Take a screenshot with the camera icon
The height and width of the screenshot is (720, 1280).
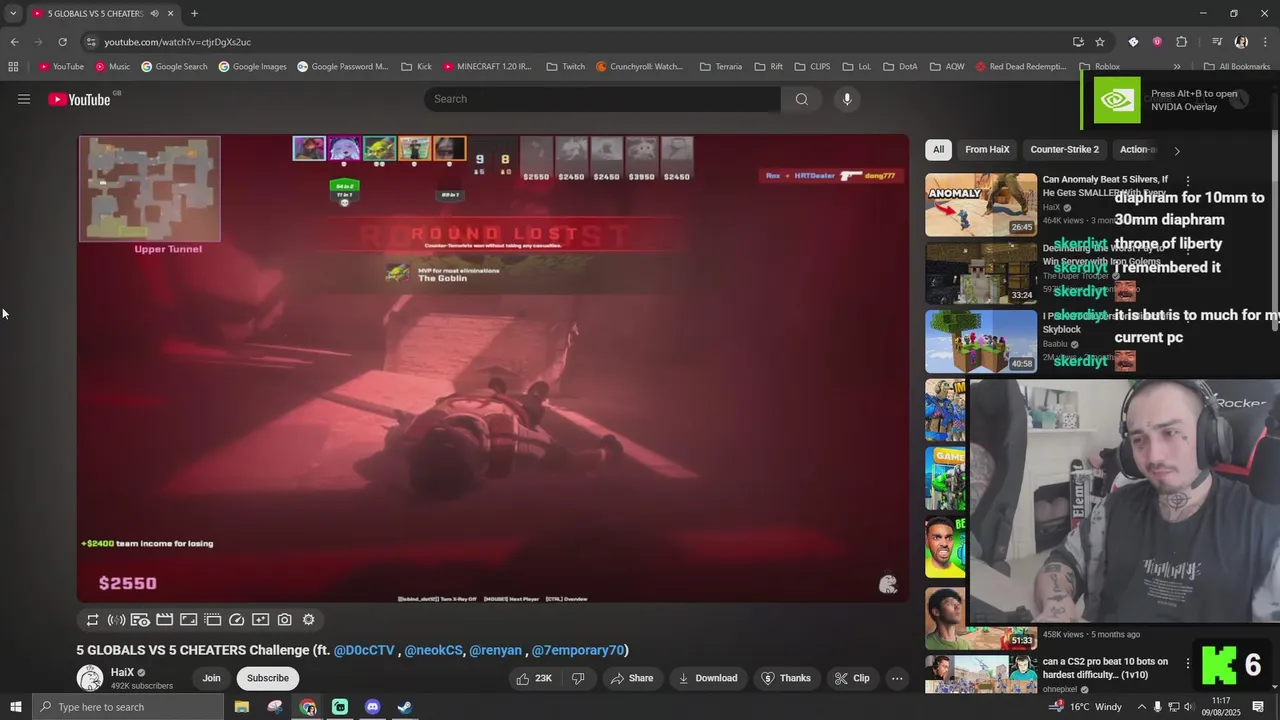[284, 620]
